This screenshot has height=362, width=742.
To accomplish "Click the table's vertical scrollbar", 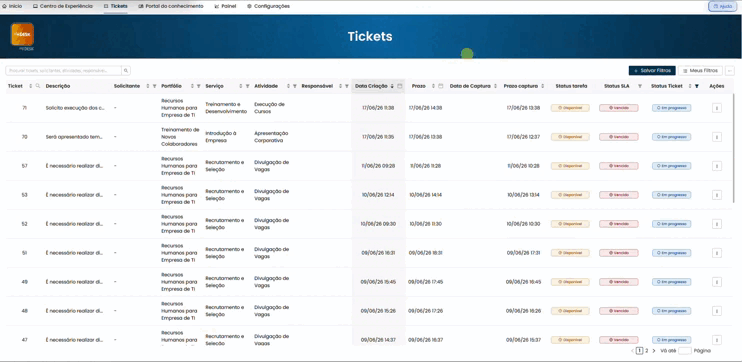I will (x=734, y=148).
